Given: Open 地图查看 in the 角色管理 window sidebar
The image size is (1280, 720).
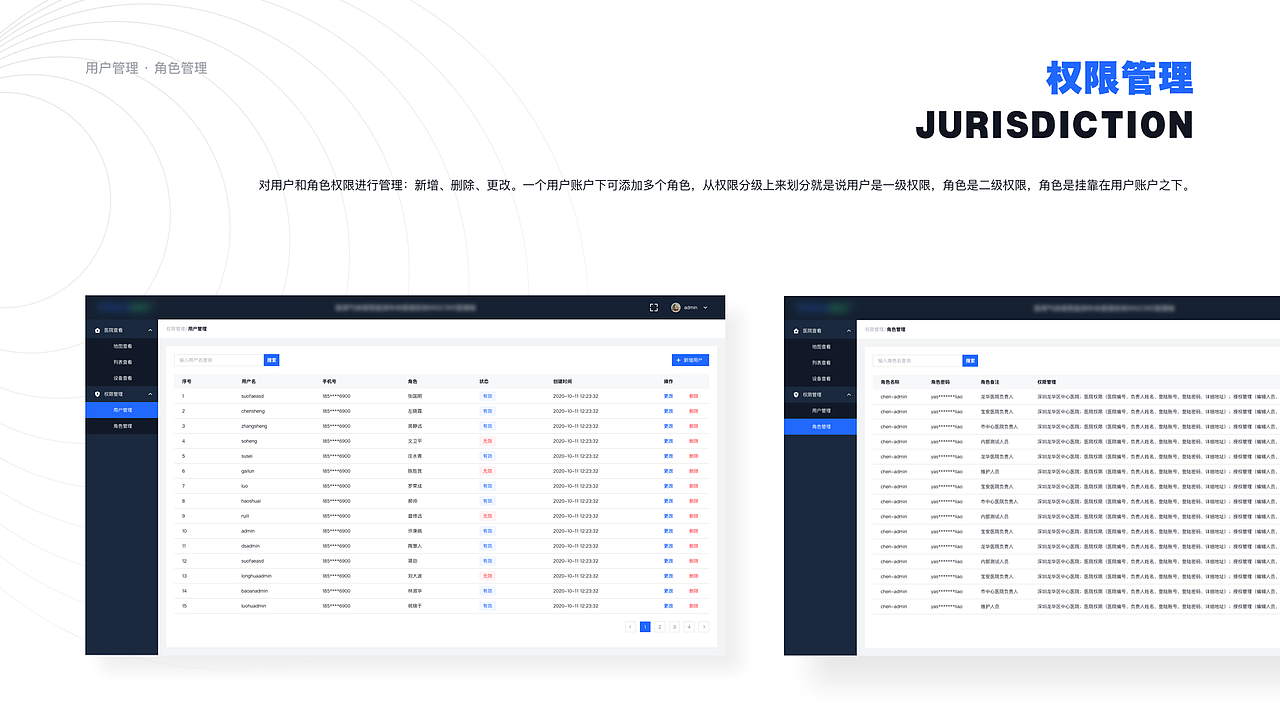Looking at the screenshot, I should tap(821, 346).
